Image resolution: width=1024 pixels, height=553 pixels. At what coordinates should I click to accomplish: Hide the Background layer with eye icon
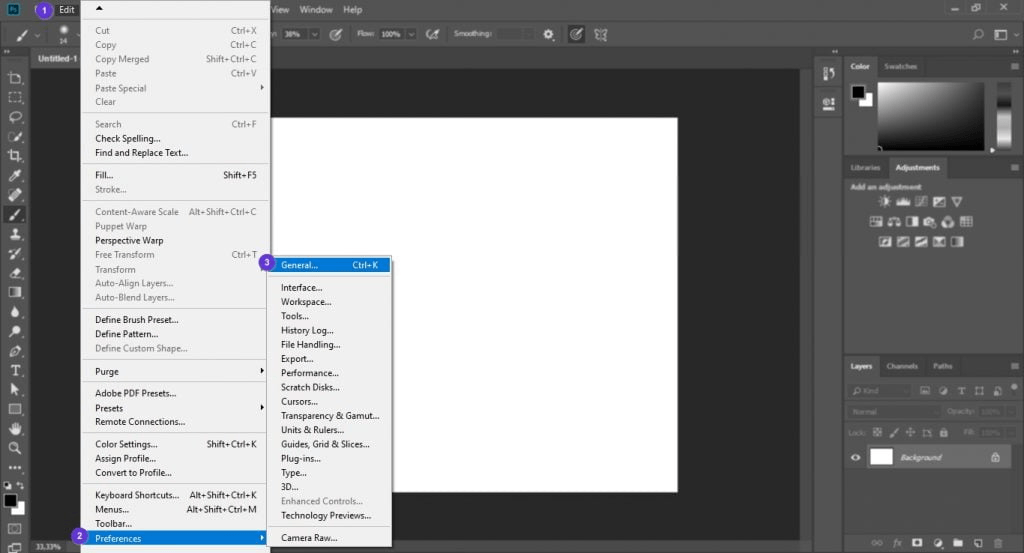[855, 458]
